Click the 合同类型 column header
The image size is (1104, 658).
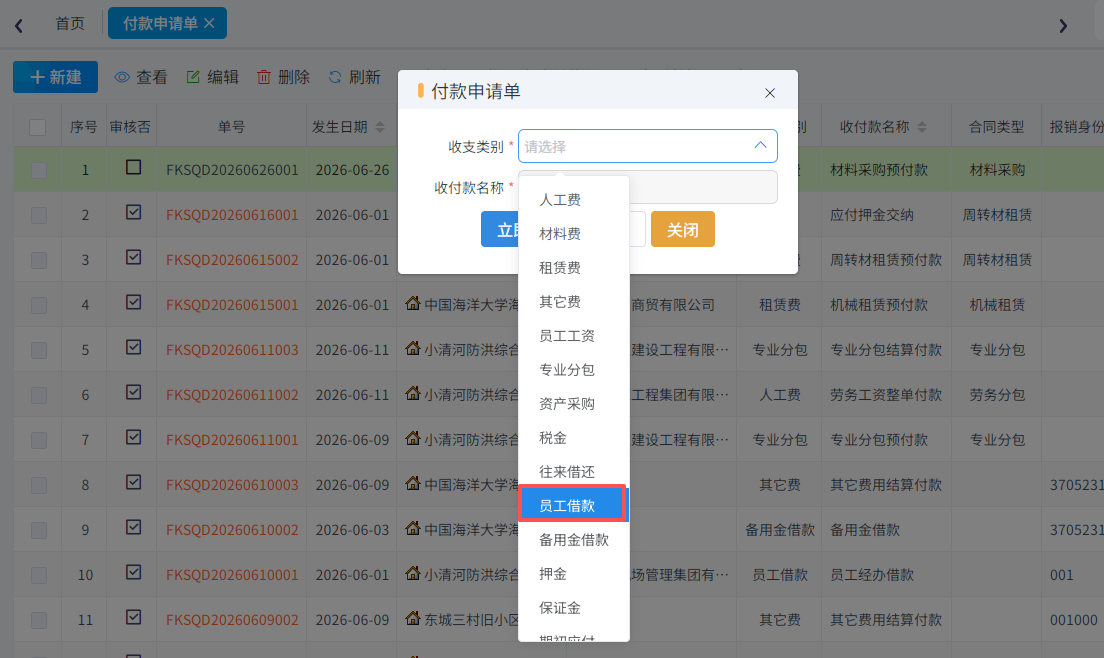(996, 127)
